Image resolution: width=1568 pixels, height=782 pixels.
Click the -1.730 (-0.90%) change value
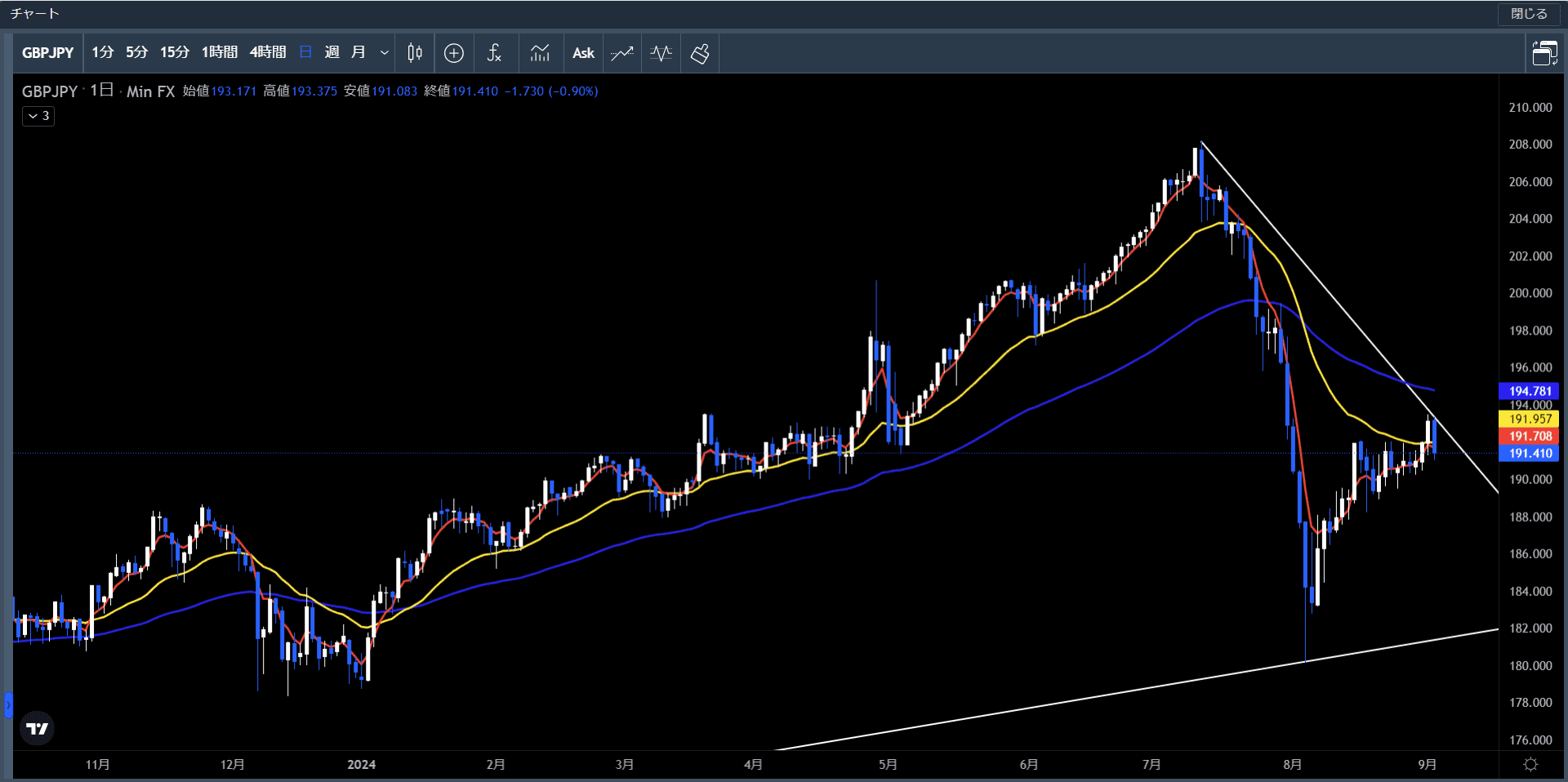(551, 91)
